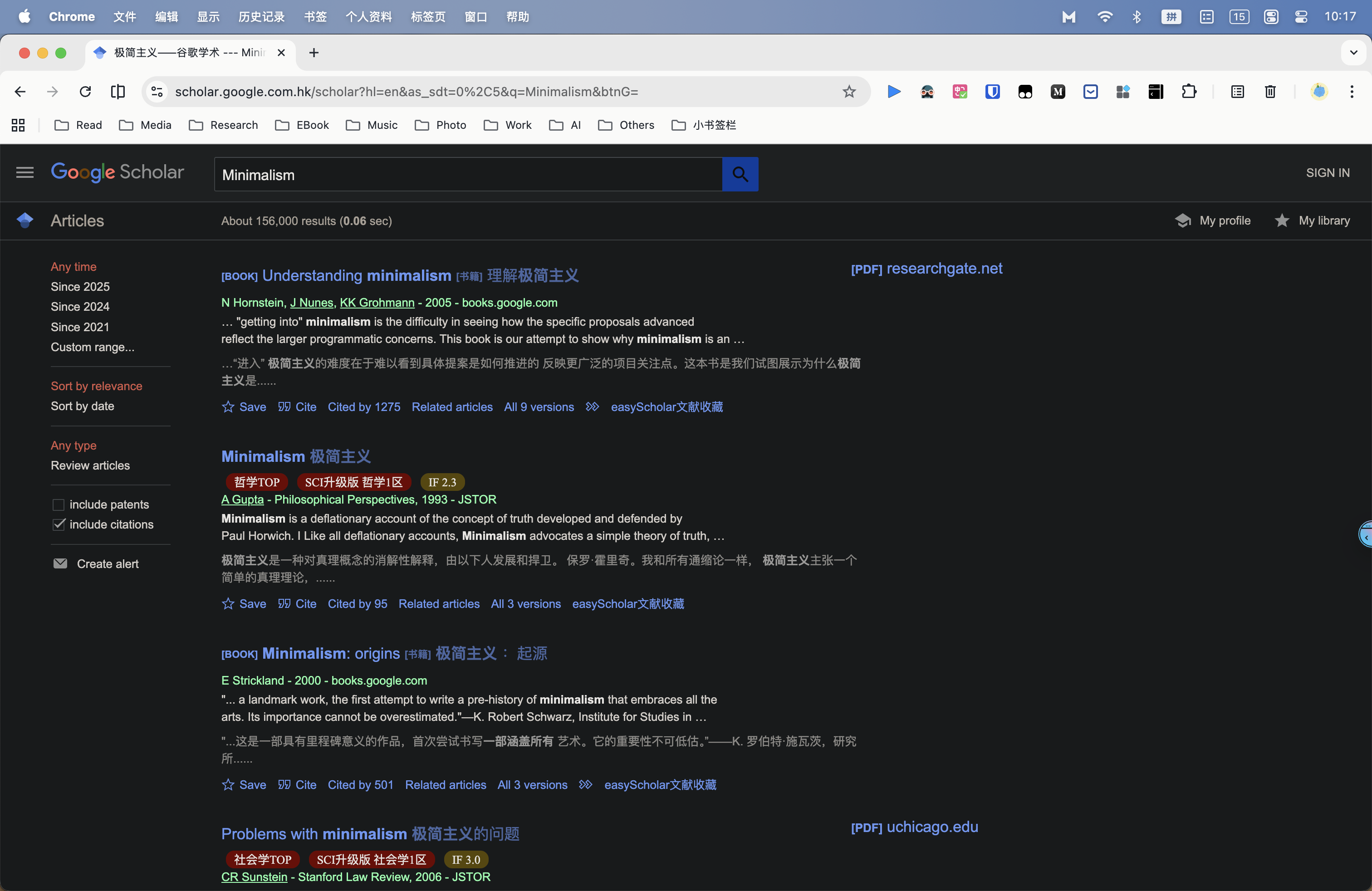Click the blue envelope mail checker extension

[x=1091, y=92]
